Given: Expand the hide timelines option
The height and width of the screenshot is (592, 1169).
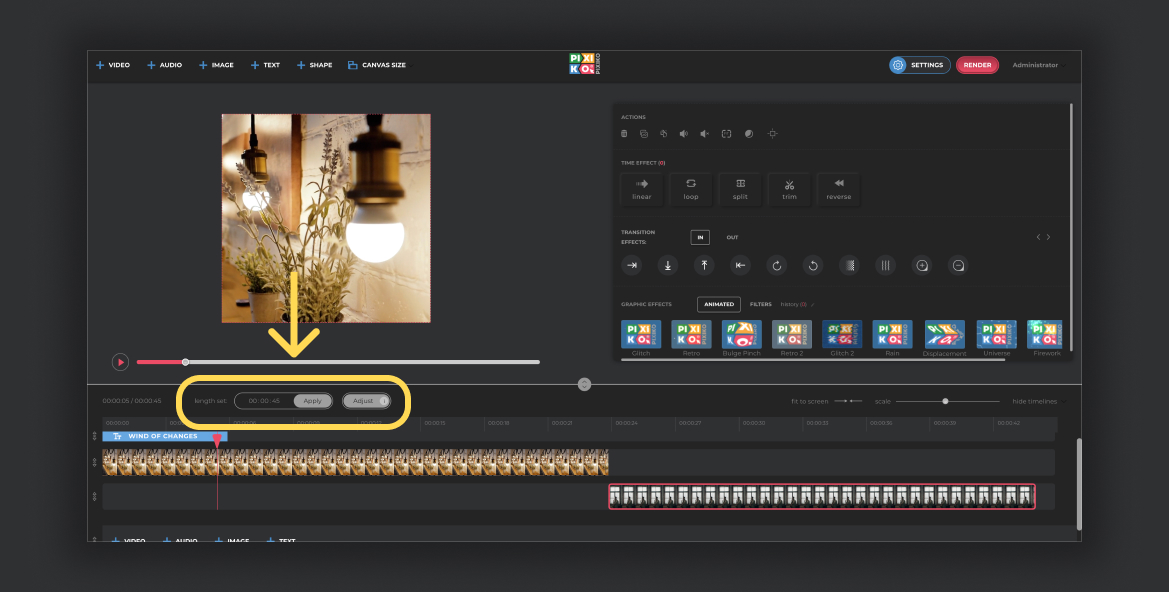Looking at the screenshot, I should (x=1038, y=401).
